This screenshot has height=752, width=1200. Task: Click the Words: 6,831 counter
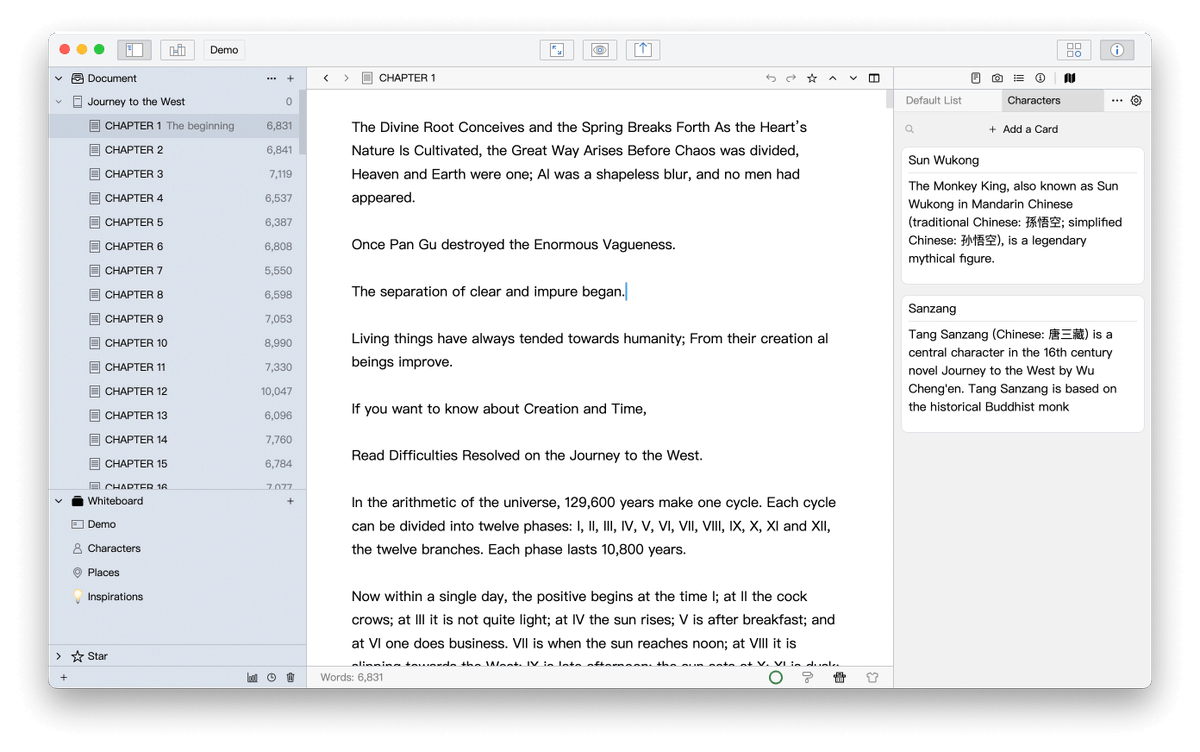click(x=352, y=677)
